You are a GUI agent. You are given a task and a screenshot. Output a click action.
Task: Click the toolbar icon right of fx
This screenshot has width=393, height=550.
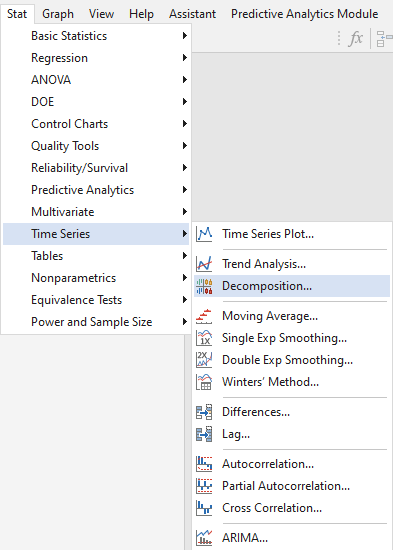point(384,38)
